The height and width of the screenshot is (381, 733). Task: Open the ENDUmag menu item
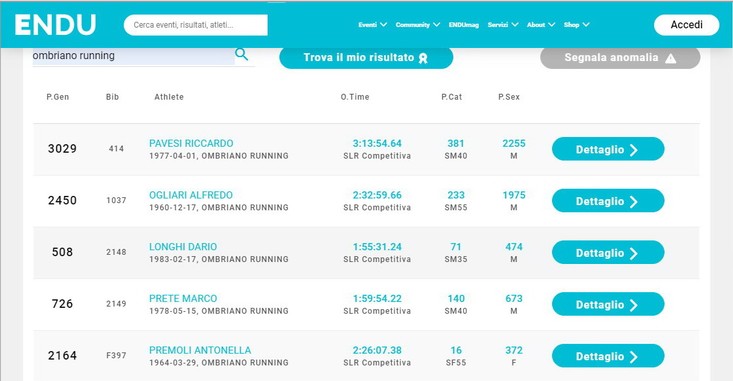464,25
